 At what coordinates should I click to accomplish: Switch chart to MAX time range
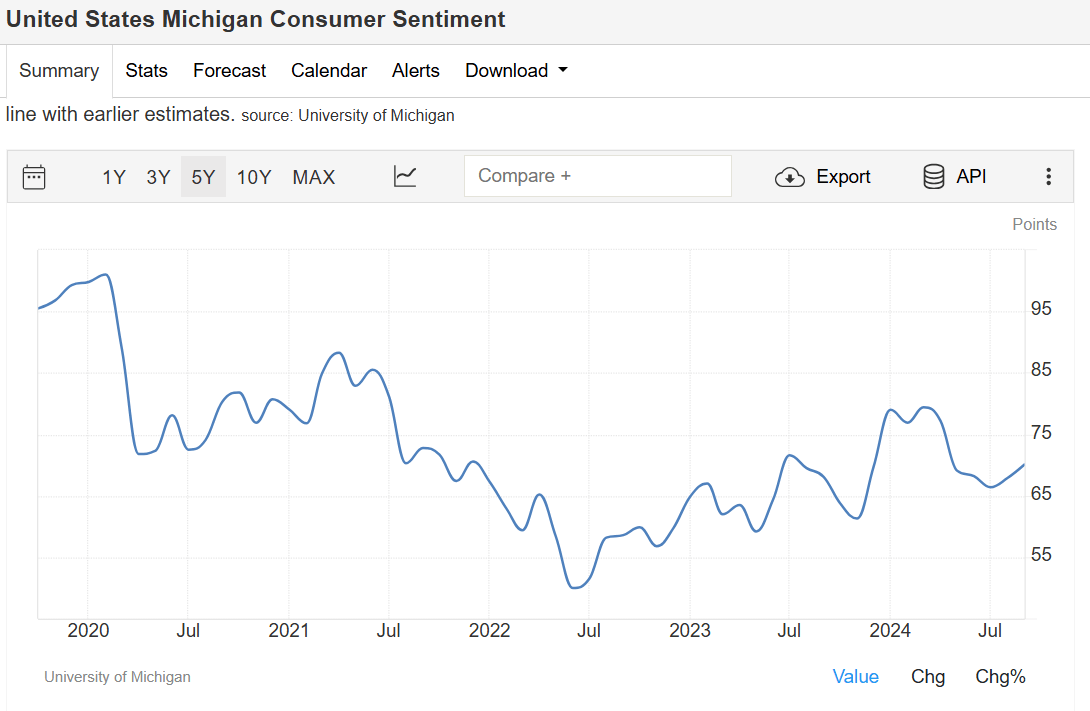tap(314, 177)
